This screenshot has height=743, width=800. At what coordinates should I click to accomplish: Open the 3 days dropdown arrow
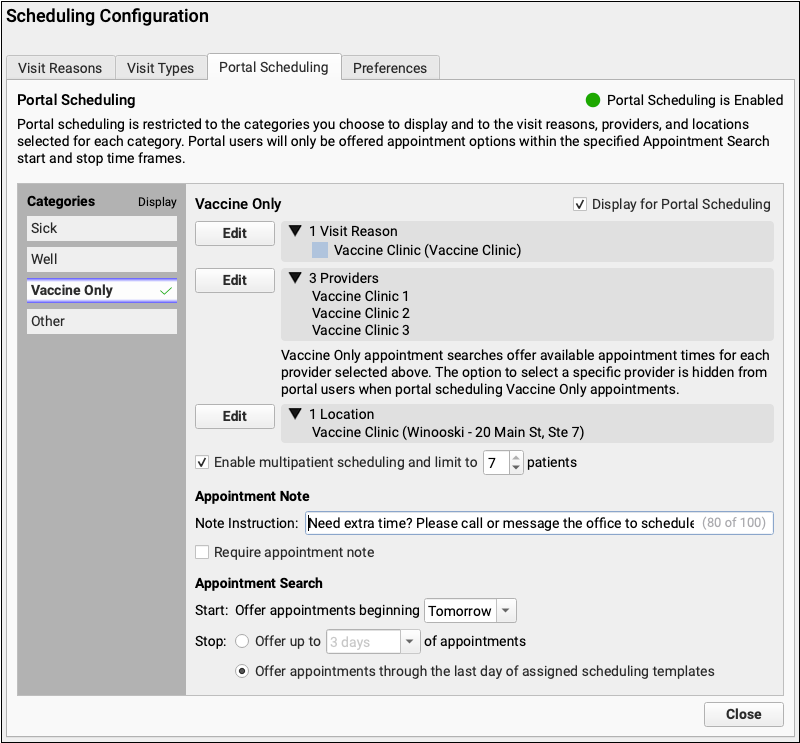(409, 641)
